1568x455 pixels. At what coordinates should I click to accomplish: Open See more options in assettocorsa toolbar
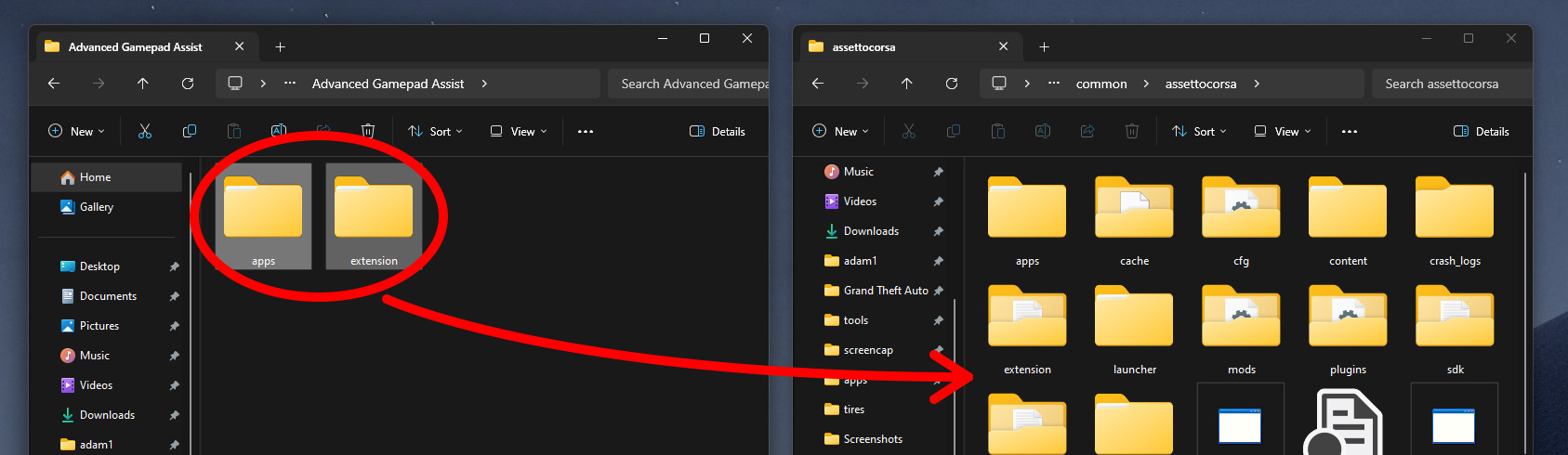[1350, 131]
